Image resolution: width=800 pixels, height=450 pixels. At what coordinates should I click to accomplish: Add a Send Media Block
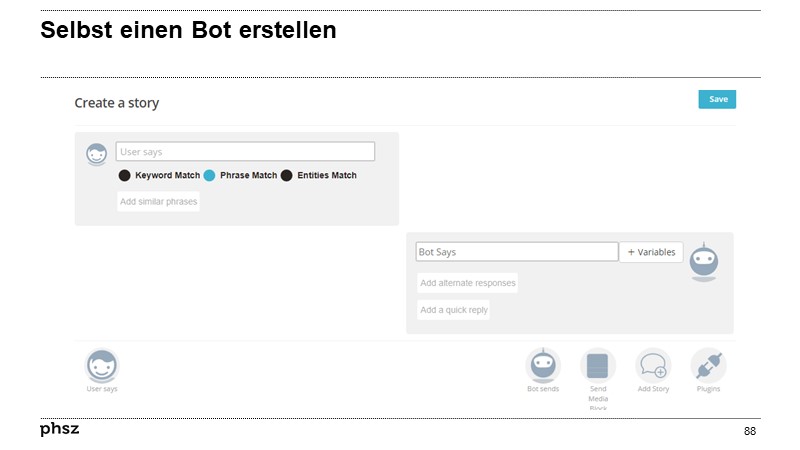598,366
